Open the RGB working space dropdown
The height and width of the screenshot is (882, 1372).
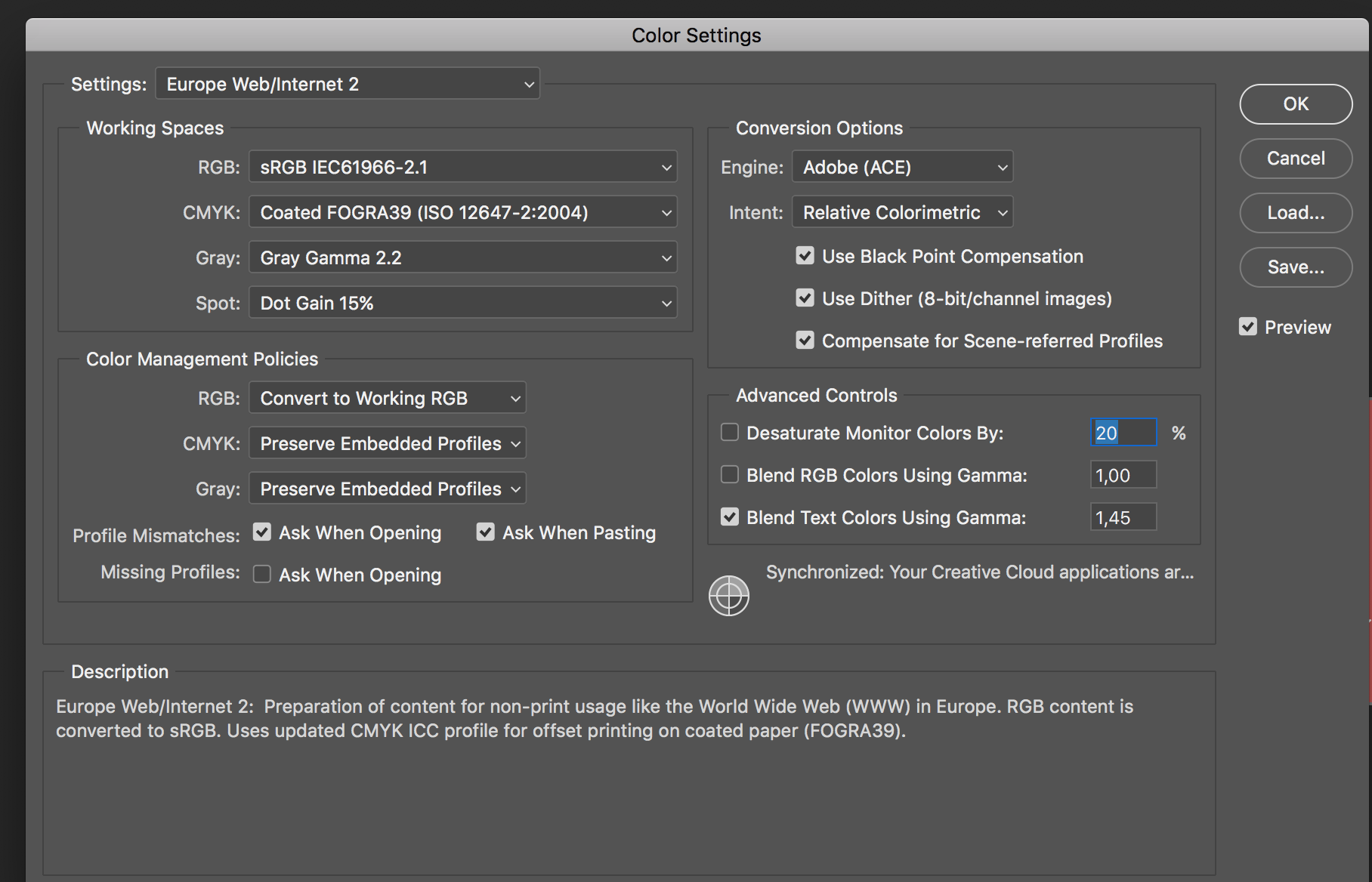[462, 166]
